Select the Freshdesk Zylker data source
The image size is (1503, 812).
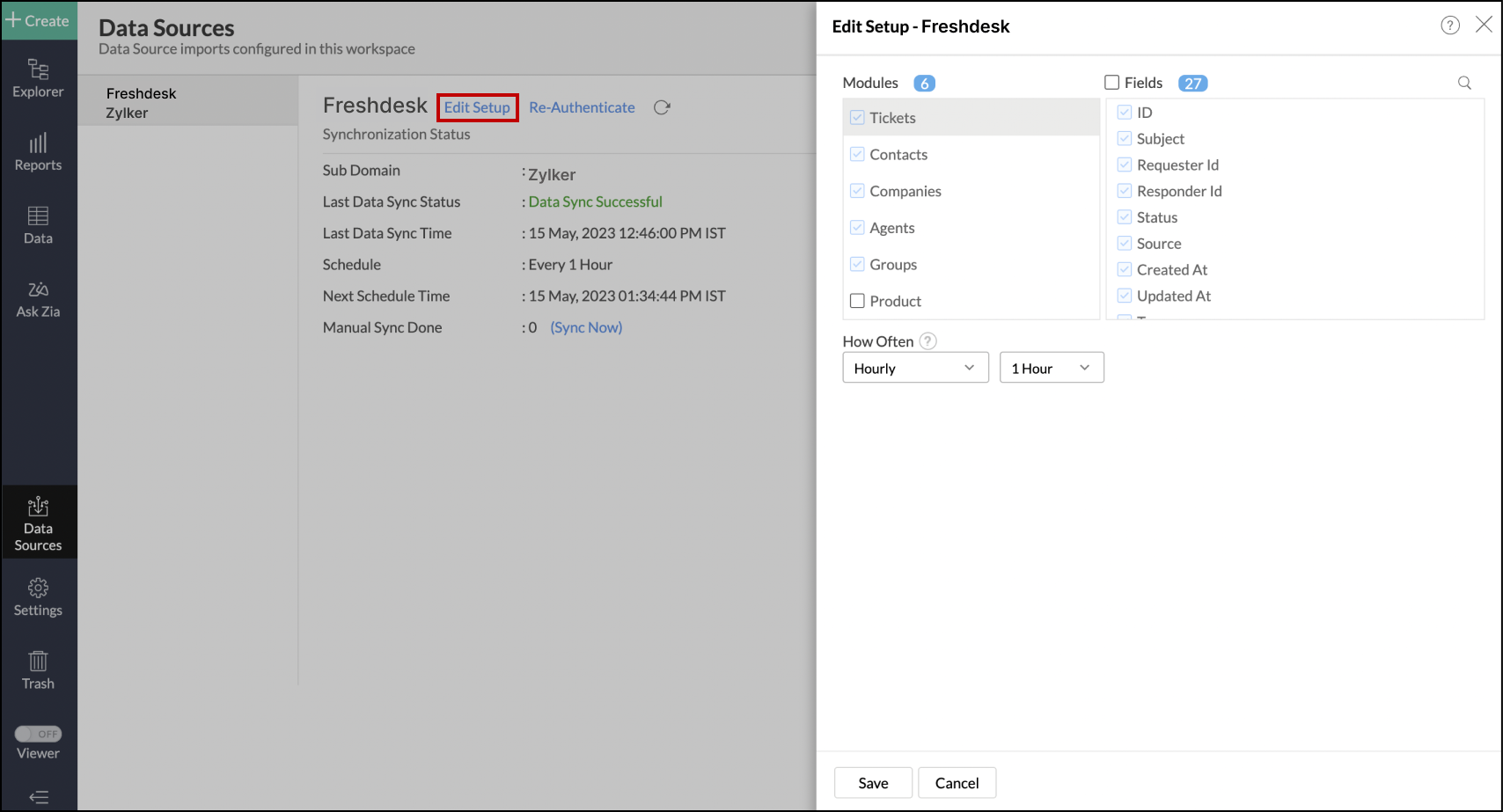tap(187, 102)
